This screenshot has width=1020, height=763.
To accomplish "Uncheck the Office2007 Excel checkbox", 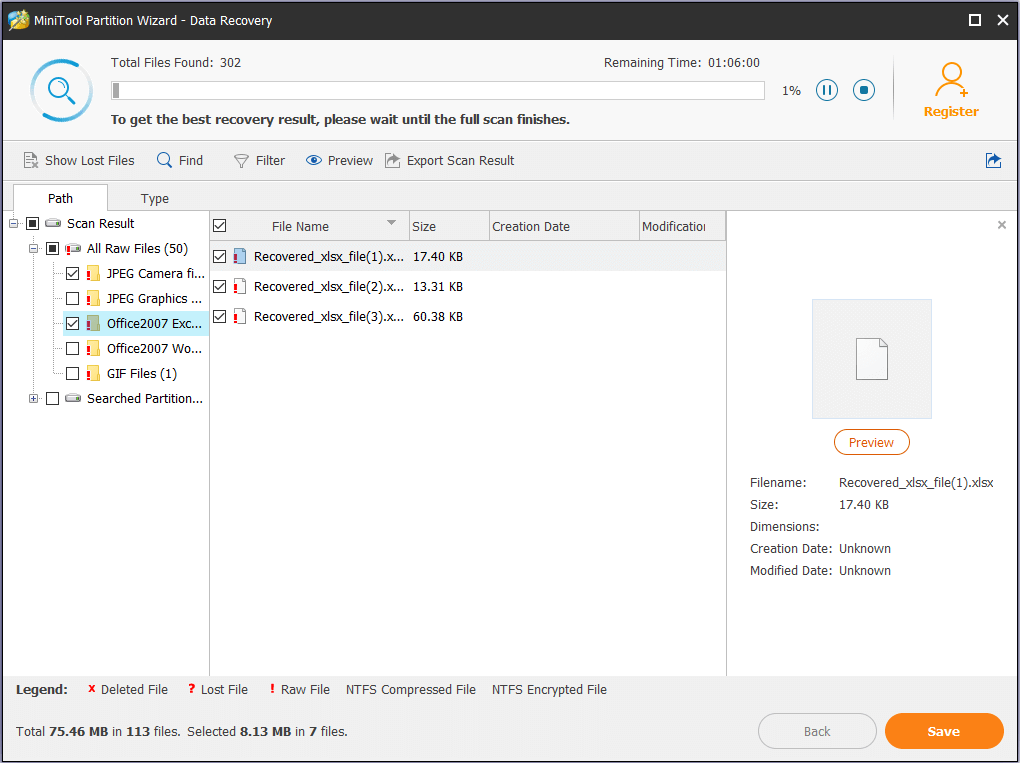I will tap(72, 323).
